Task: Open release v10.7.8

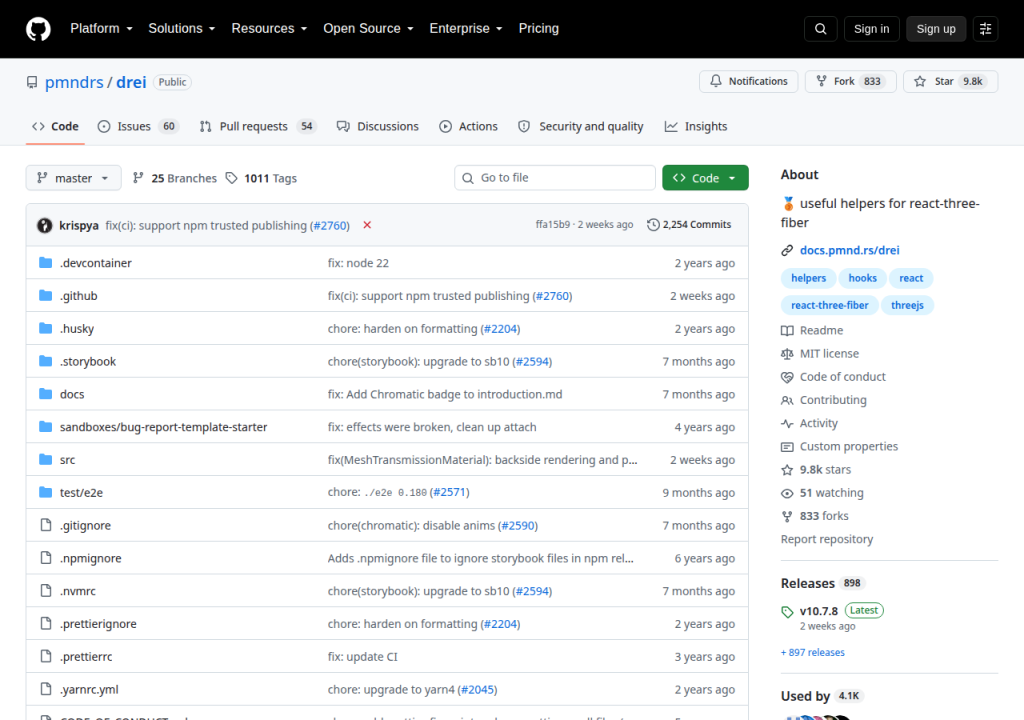Action: (818, 611)
